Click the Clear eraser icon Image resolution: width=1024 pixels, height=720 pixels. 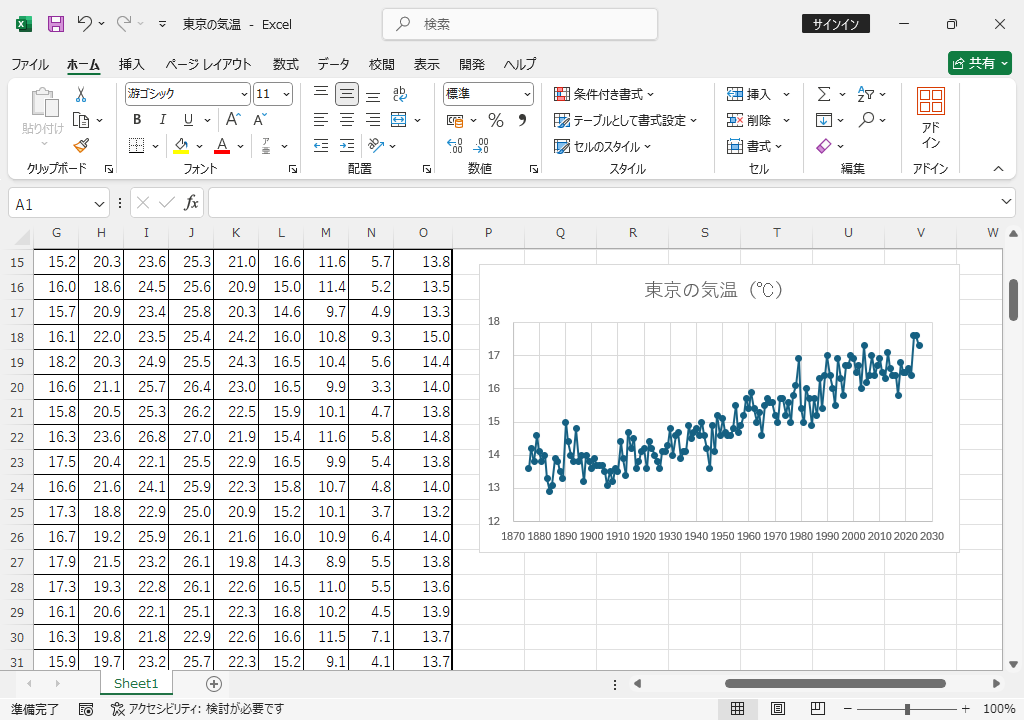point(824,146)
